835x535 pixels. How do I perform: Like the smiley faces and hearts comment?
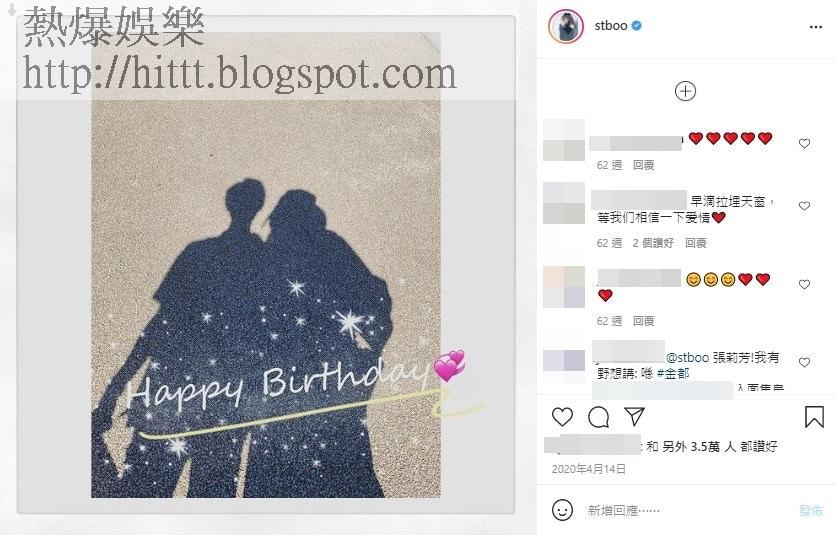pyautogui.click(x=805, y=284)
